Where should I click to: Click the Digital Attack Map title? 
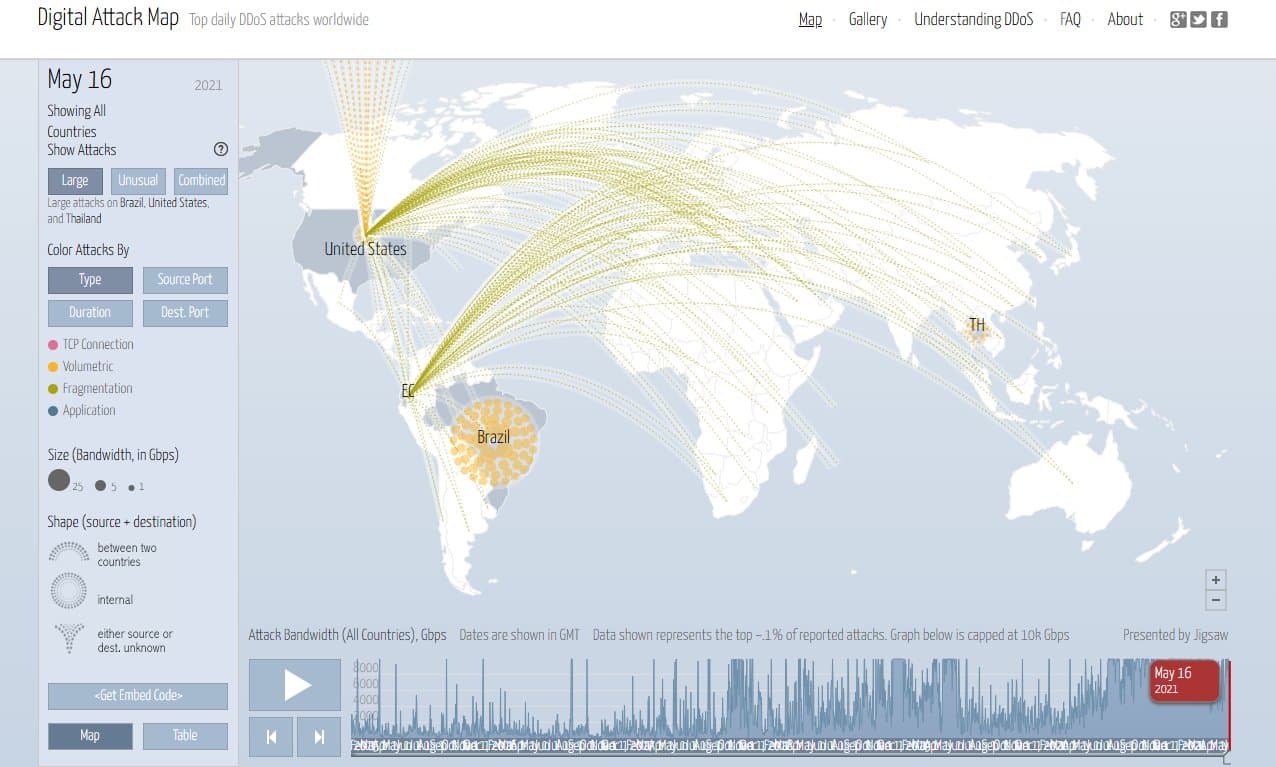107,19
